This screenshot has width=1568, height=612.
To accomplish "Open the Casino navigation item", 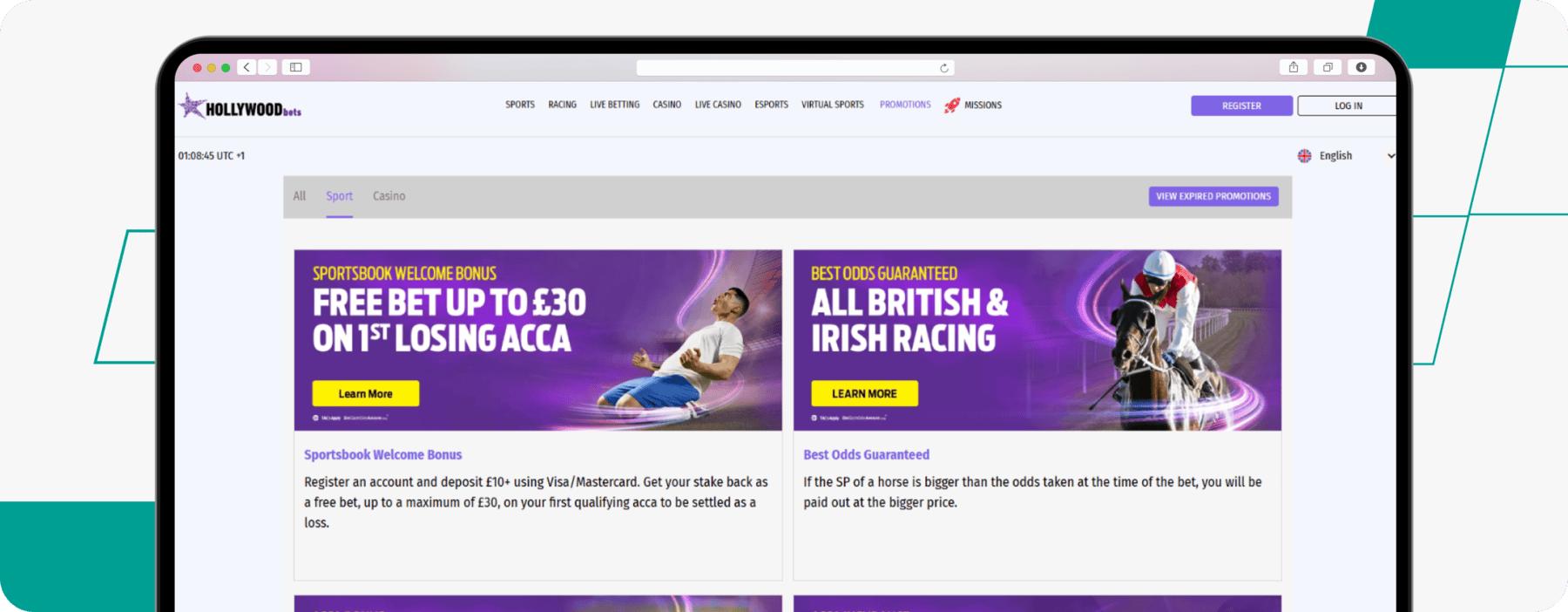I will point(667,105).
